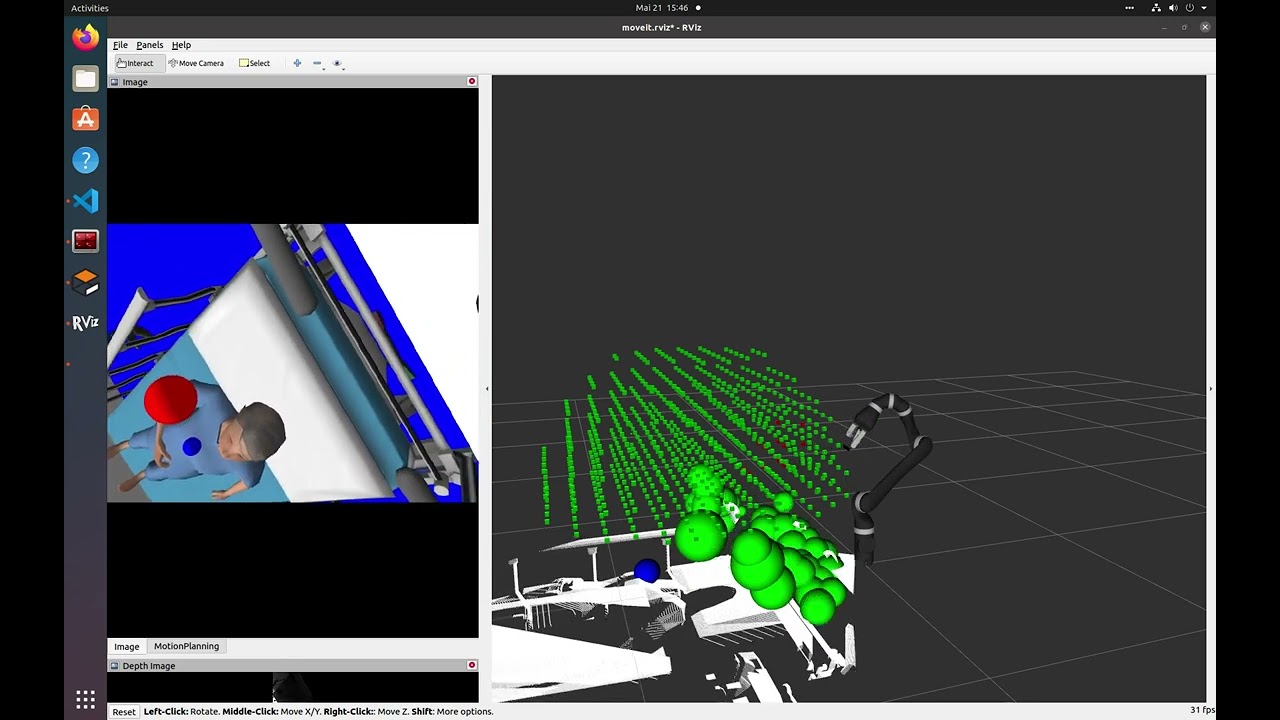Switch to the Image tab
This screenshot has height=720, width=1280.
[x=127, y=646]
